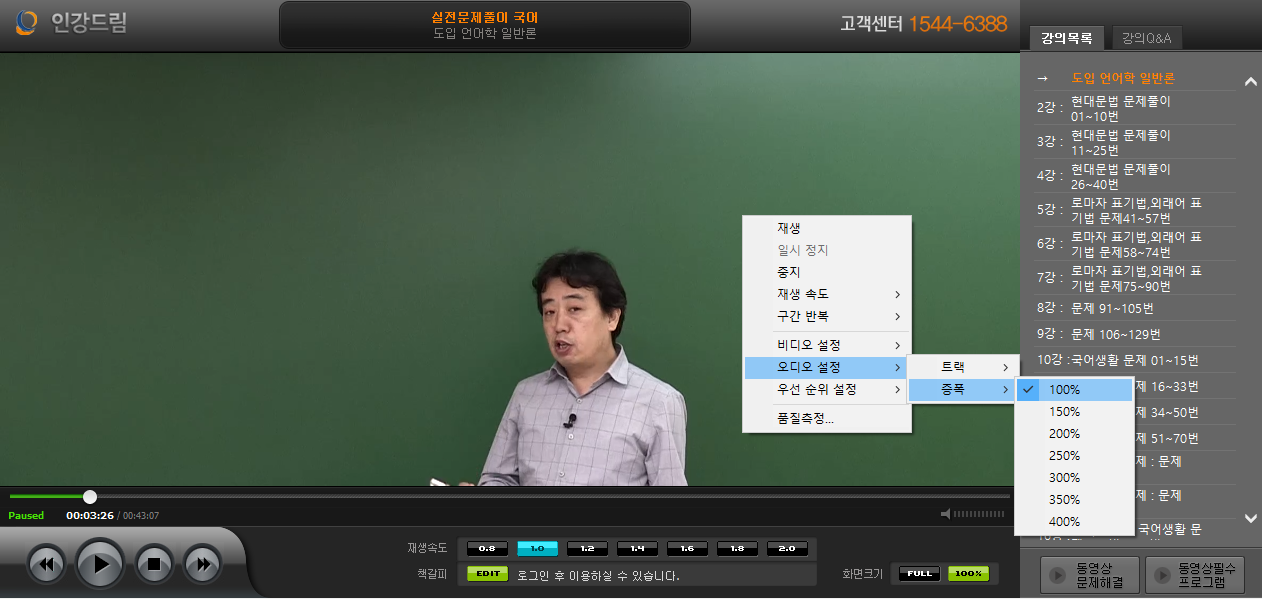
Task: Select 150% amplification
Action: tap(1075, 411)
